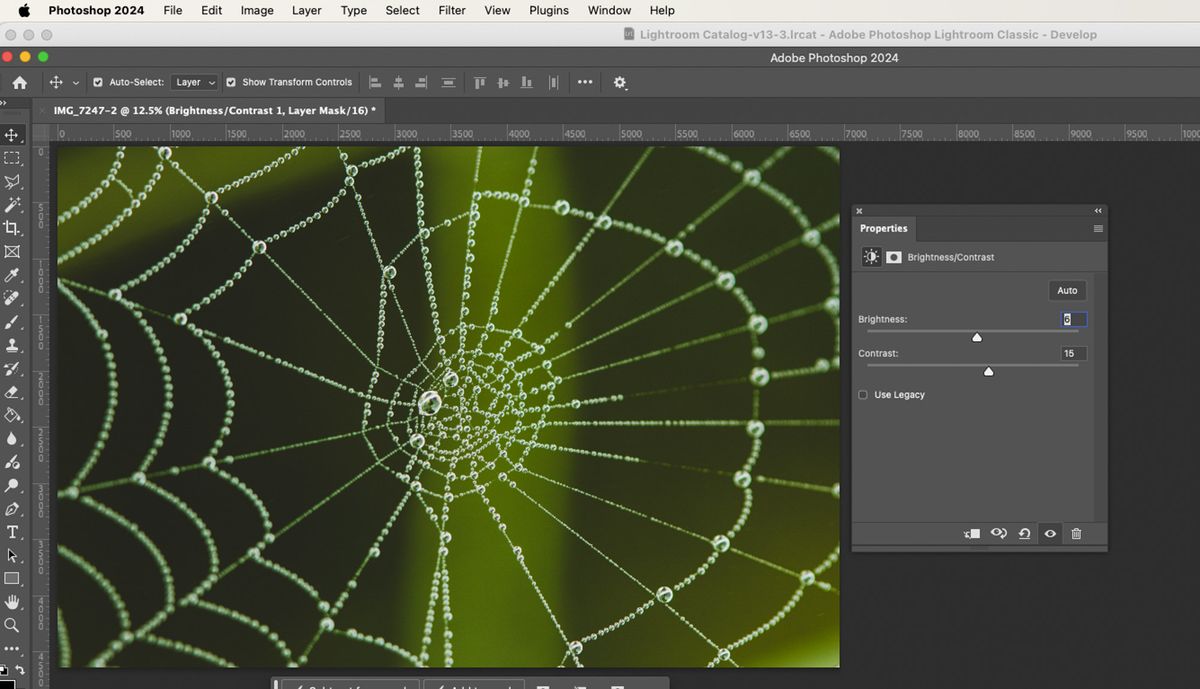The height and width of the screenshot is (689, 1200).
Task: Toggle Show Transform Controls
Action: point(231,82)
